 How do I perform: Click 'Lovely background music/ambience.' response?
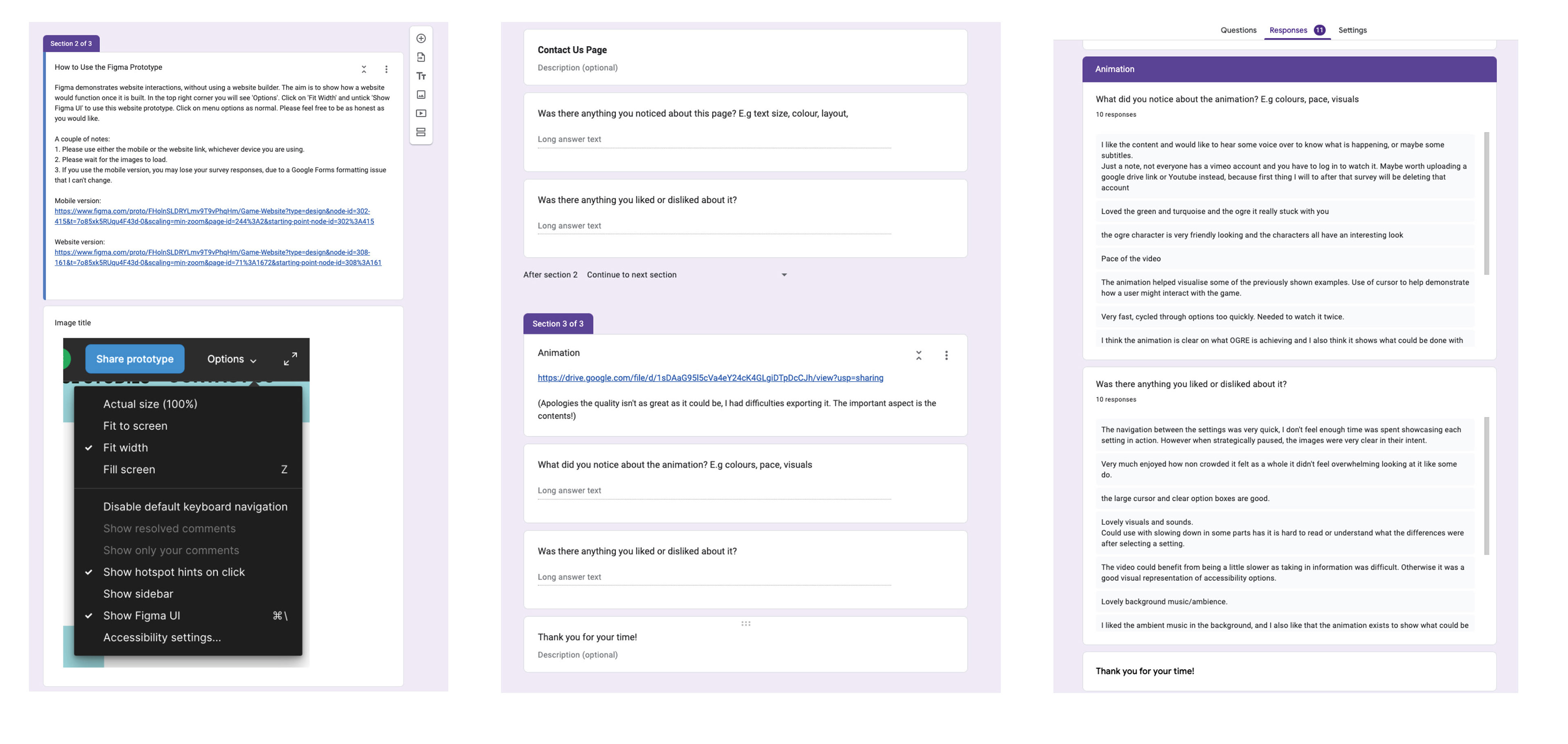click(x=1284, y=602)
